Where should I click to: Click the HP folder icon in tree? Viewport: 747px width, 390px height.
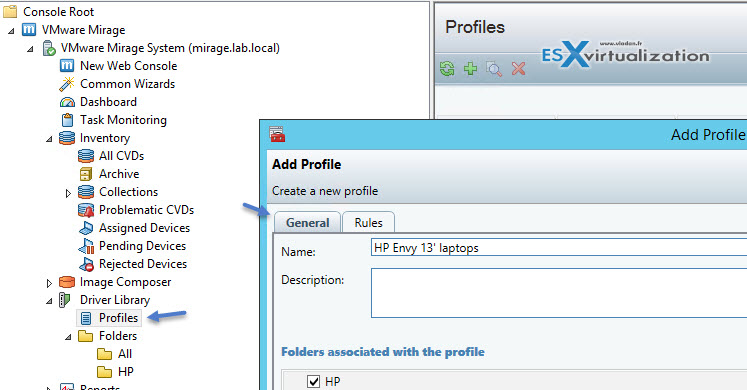click(x=104, y=372)
